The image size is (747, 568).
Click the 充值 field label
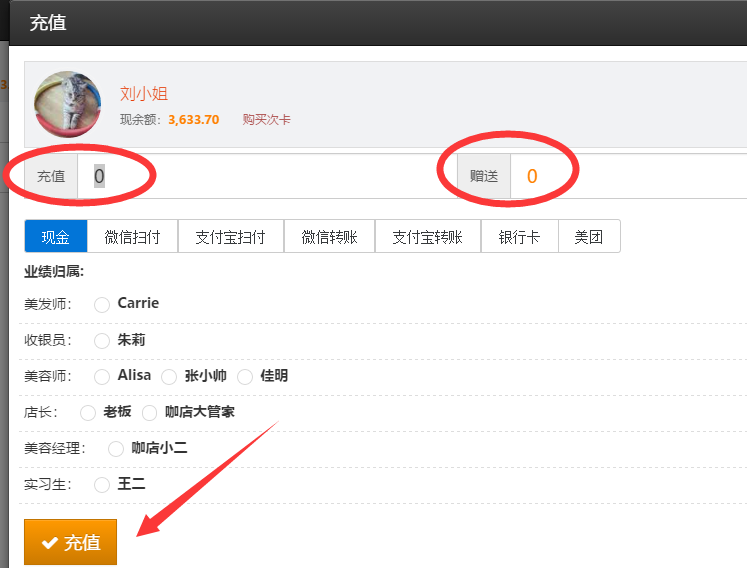[x=51, y=176]
